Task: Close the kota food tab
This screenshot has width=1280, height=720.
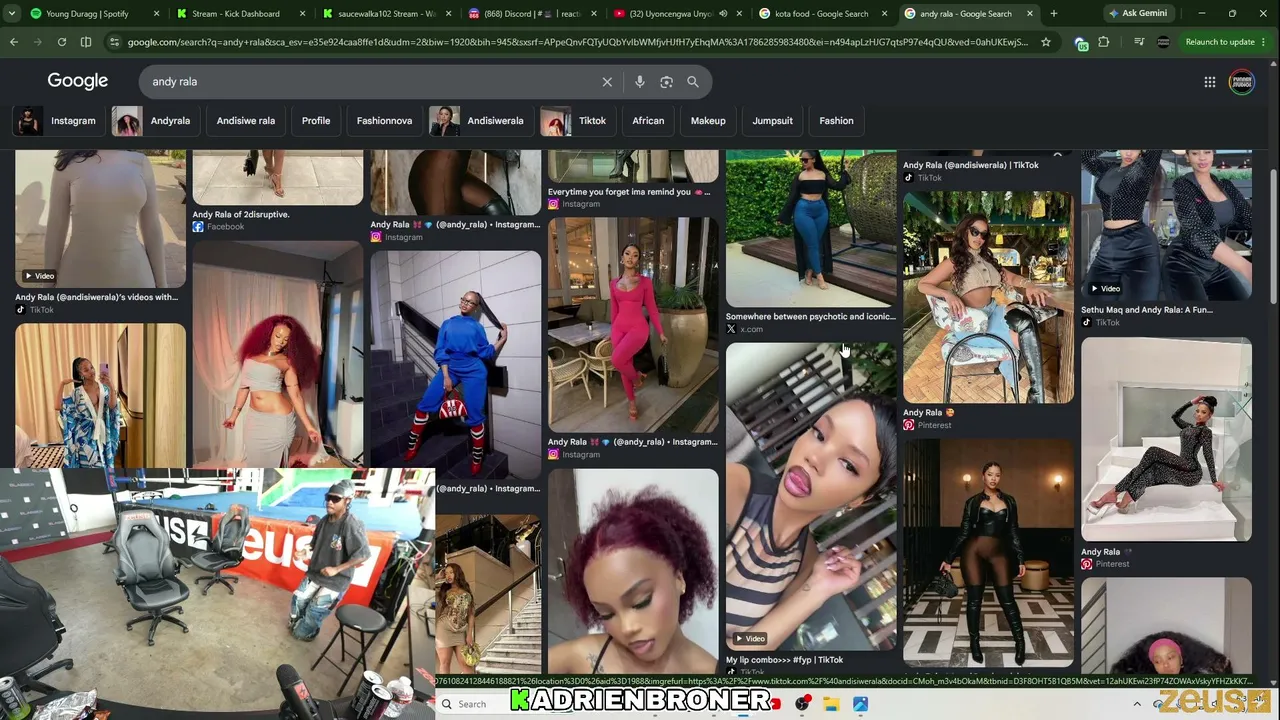Action: pos(883,14)
